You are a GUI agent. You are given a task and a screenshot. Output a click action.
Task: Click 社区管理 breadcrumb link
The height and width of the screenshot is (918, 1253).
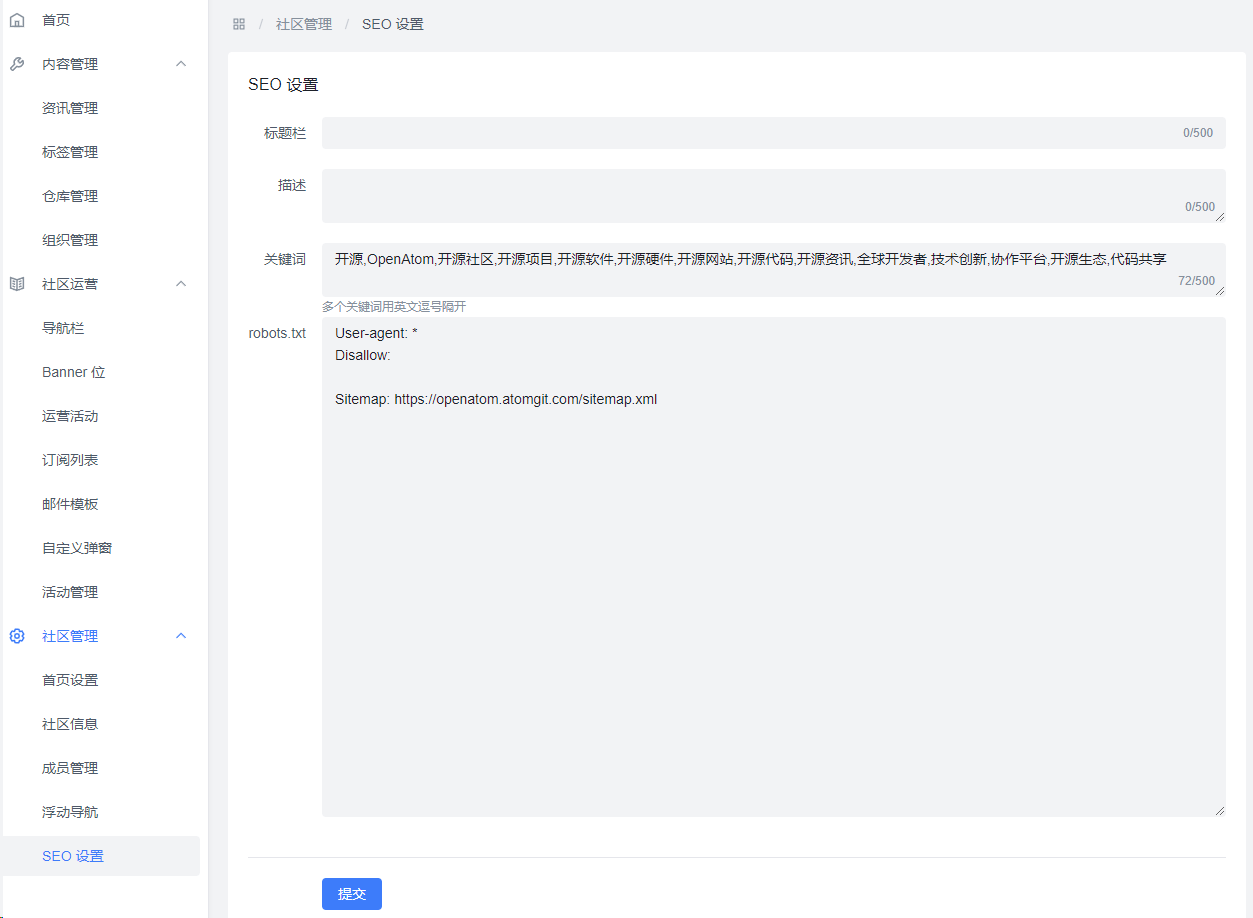(x=304, y=24)
